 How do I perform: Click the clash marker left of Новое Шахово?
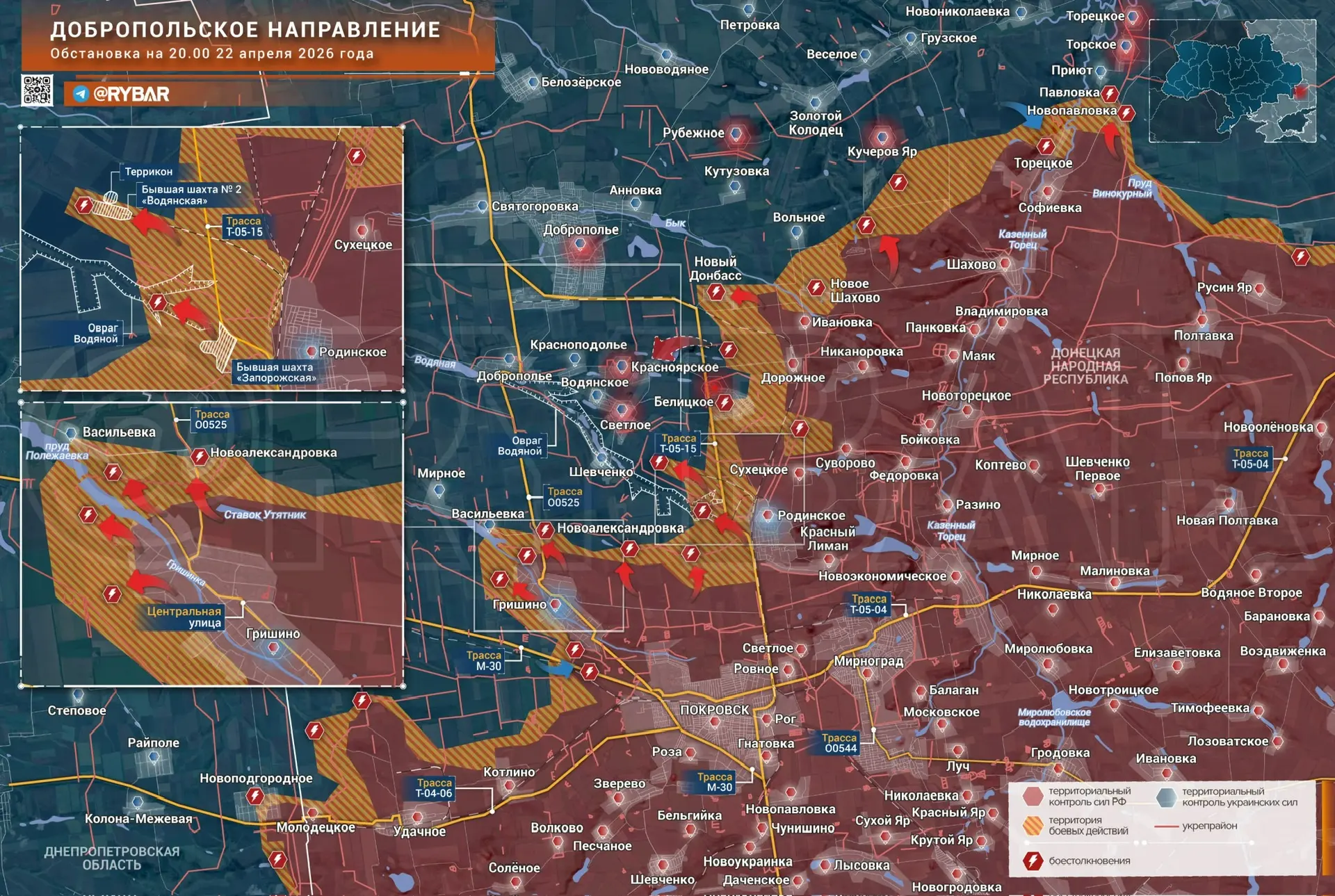pos(816,287)
